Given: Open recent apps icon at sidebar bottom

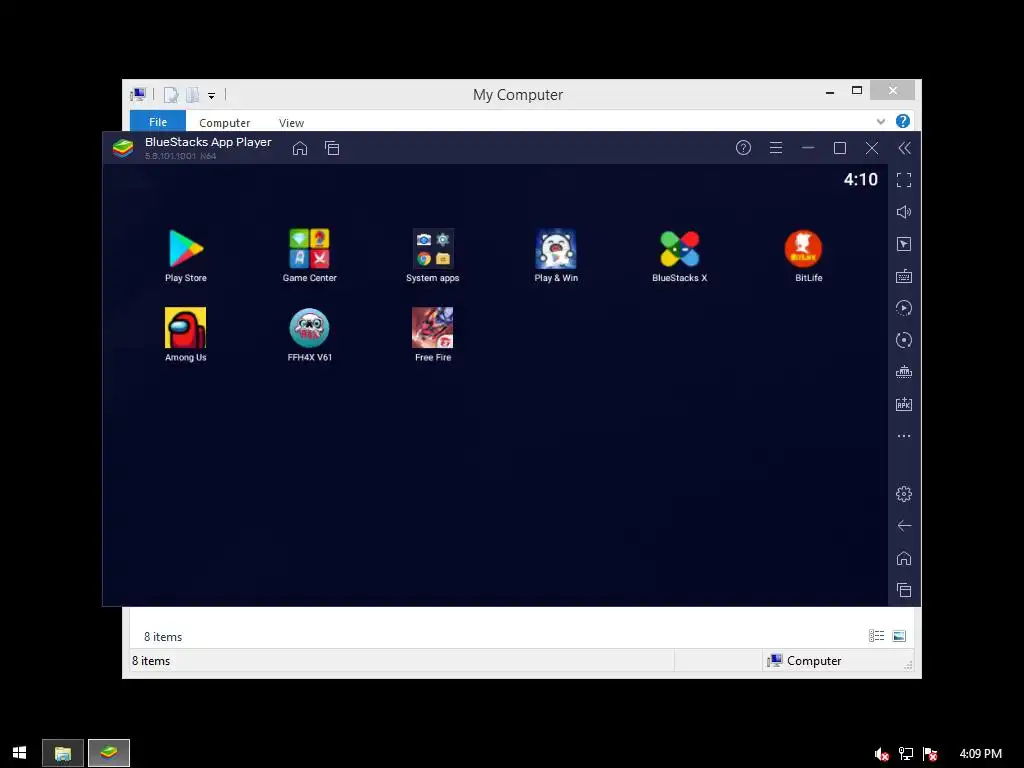Looking at the screenshot, I should click(904, 590).
